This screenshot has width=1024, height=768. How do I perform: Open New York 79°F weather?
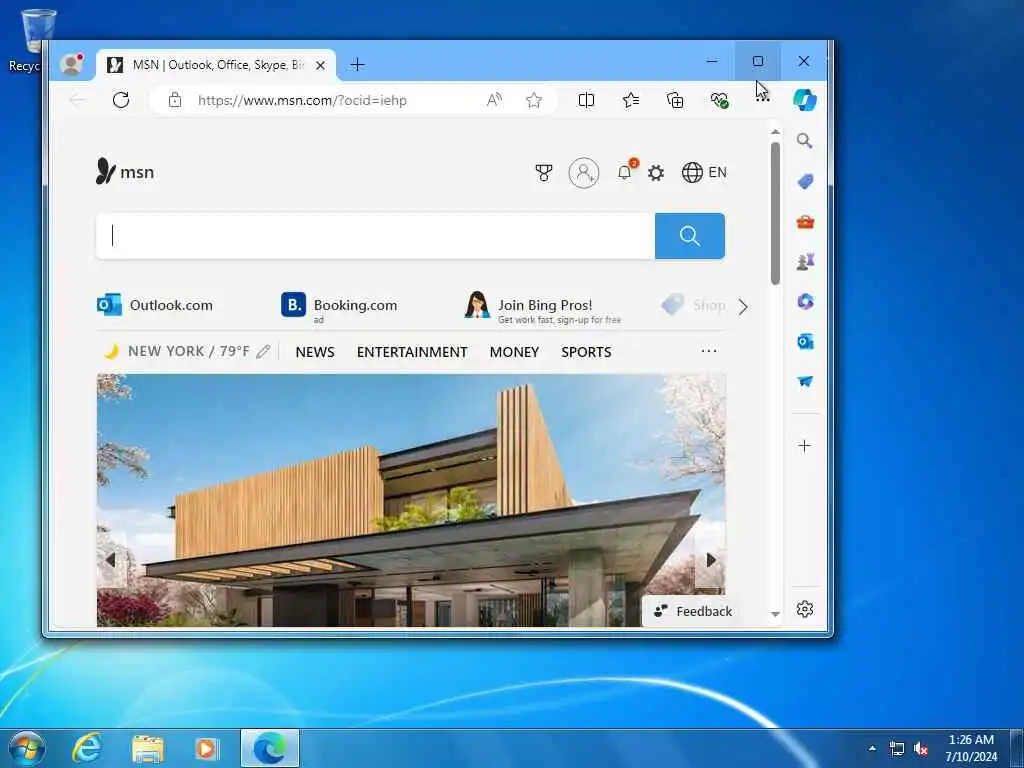[189, 351]
